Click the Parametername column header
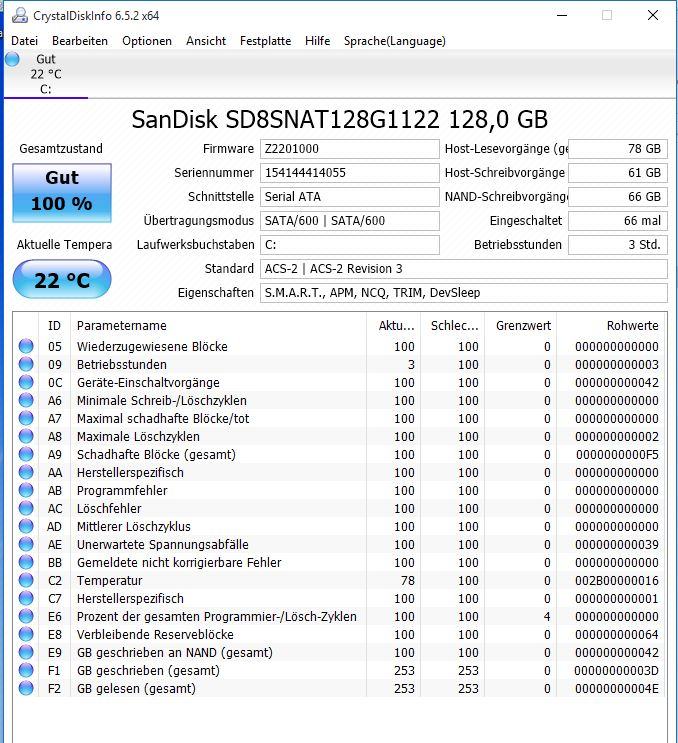 click(218, 326)
